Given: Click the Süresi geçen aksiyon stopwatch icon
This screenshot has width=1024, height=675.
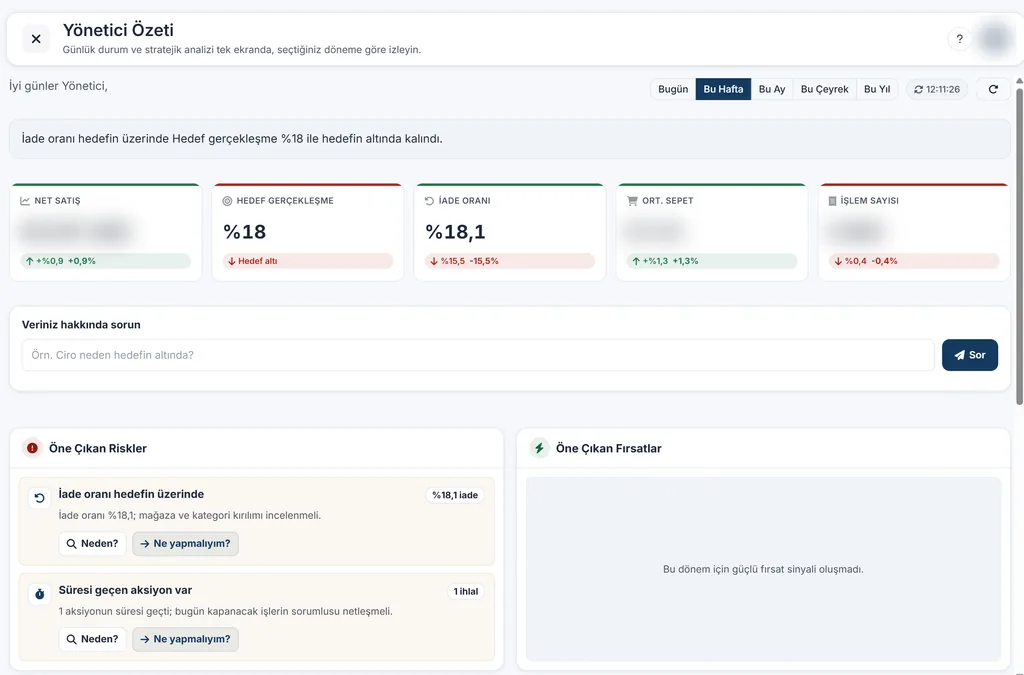Looking at the screenshot, I should (x=39, y=594).
